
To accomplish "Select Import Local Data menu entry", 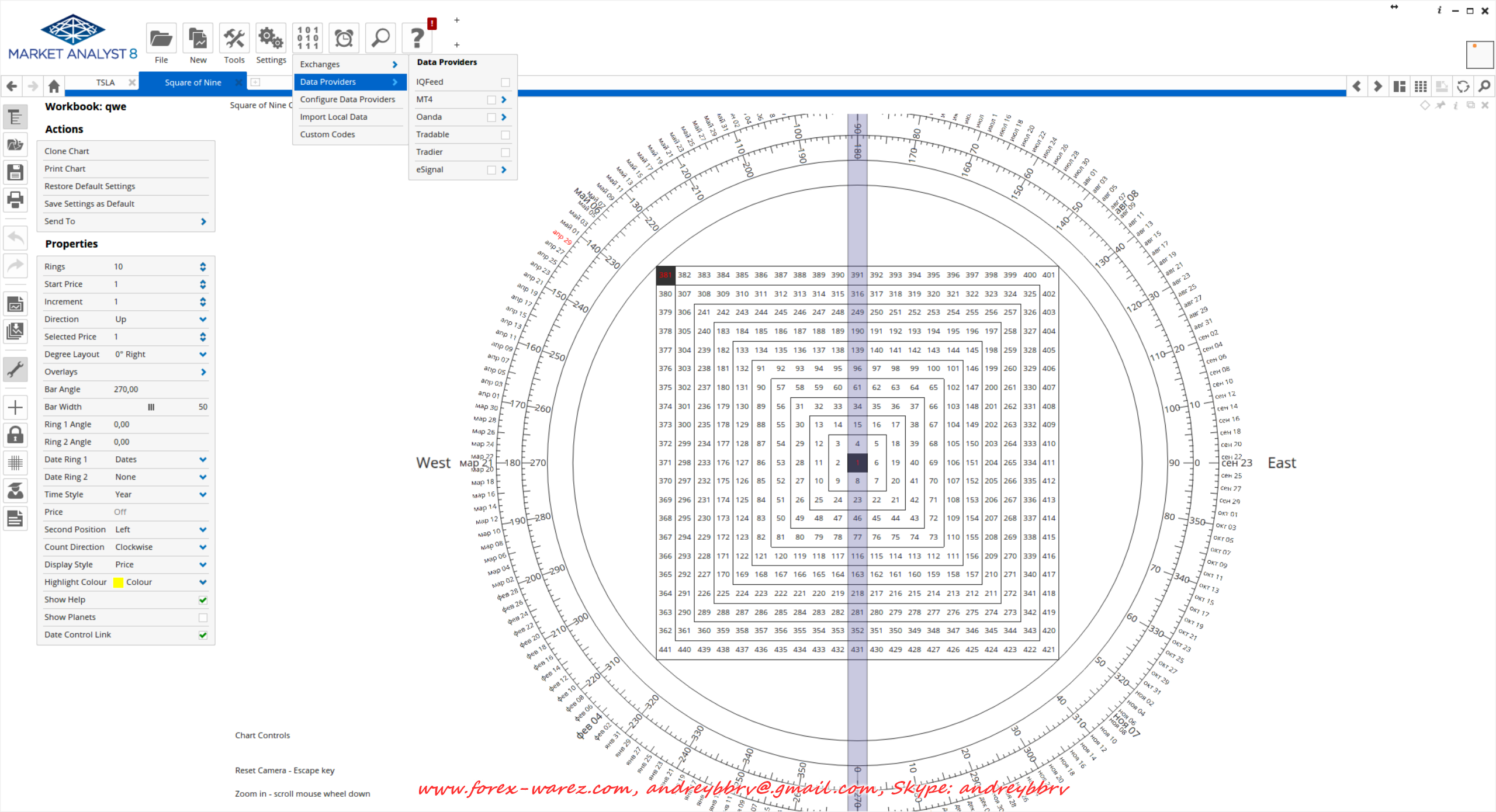I will [x=333, y=117].
